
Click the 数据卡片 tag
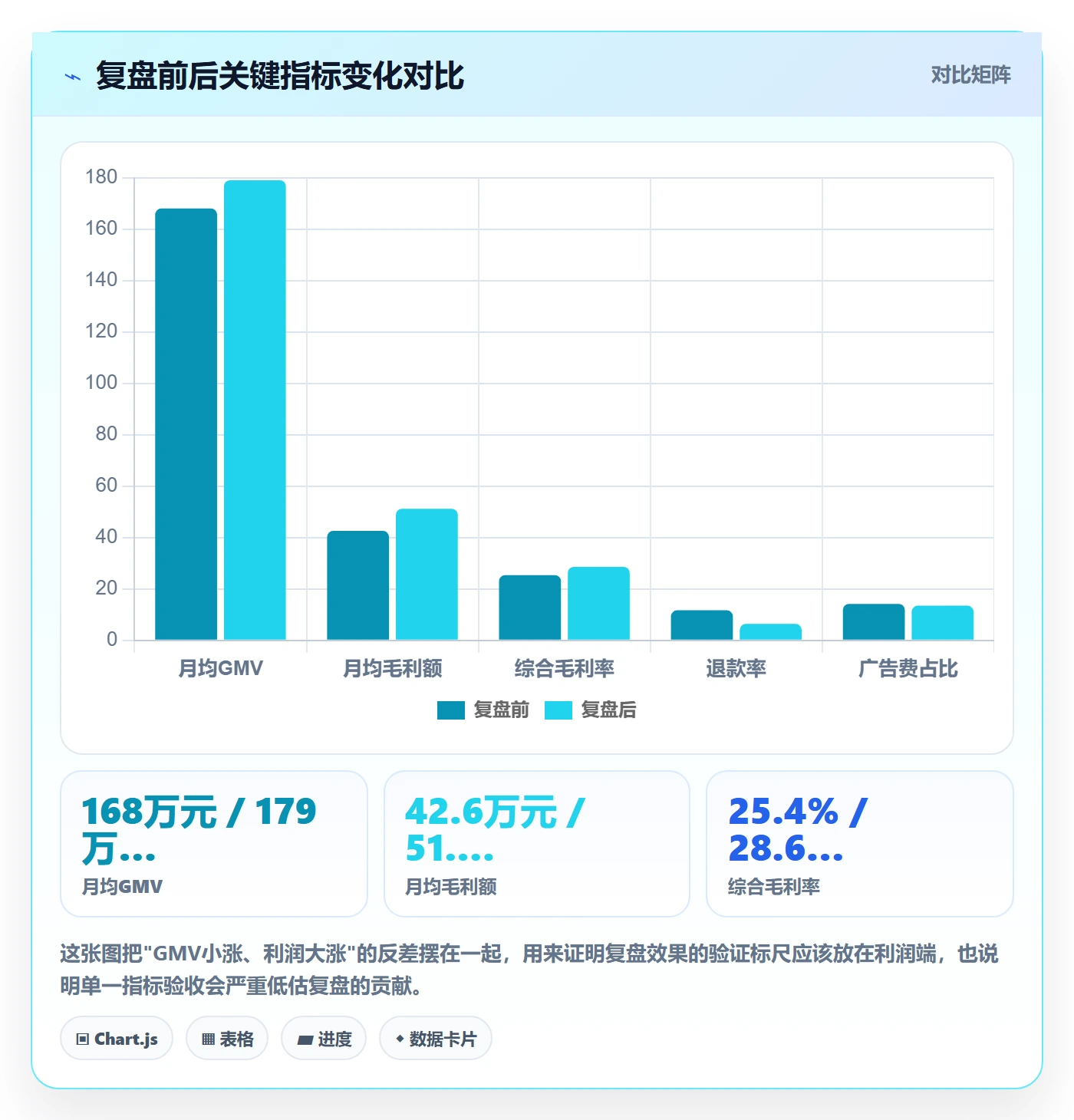pos(436,1039)
